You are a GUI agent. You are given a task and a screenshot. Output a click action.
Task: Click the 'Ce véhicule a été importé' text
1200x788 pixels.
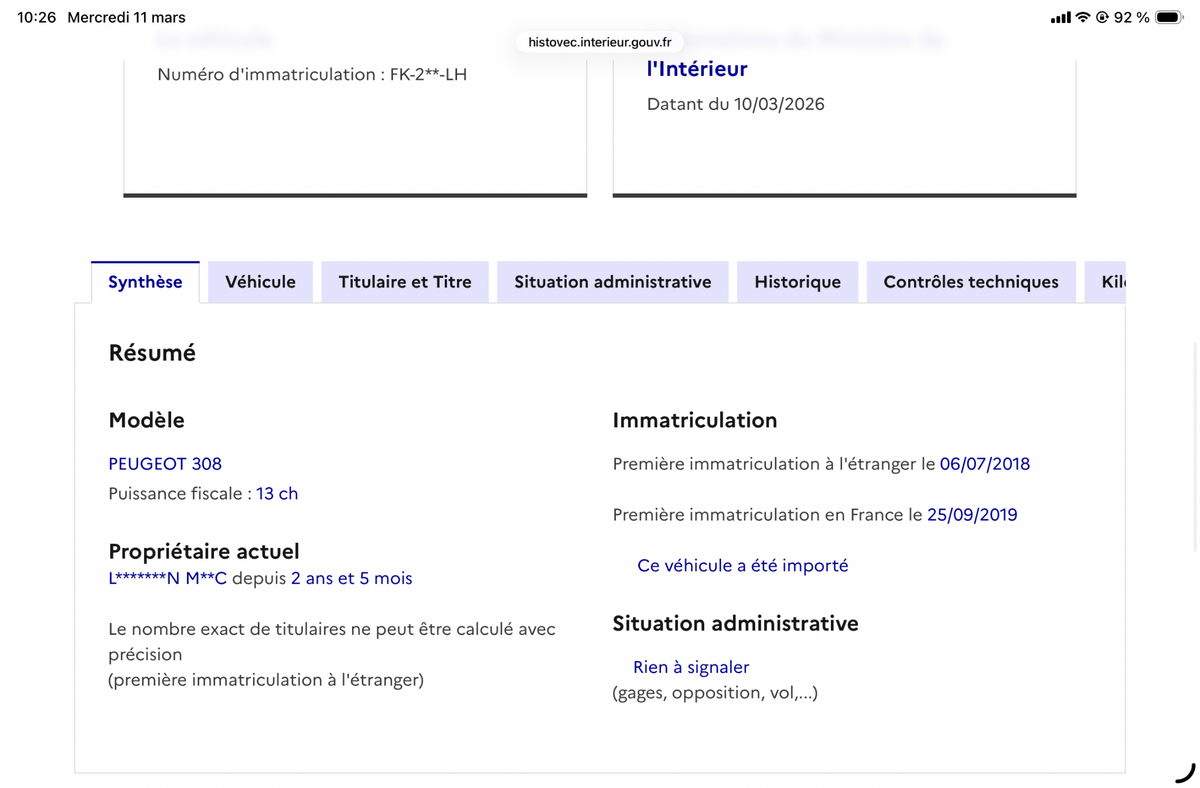point(742,566)
